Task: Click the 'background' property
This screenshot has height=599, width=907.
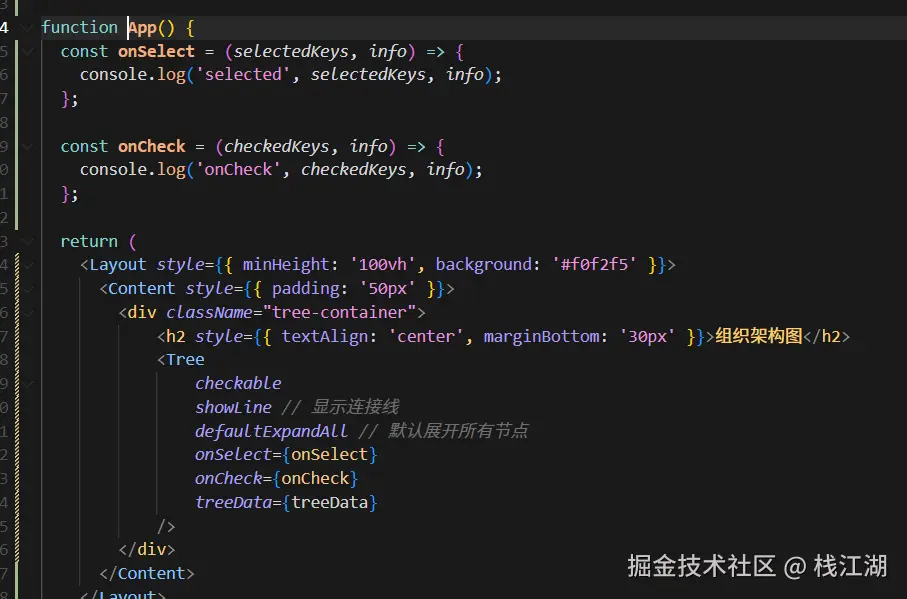Action: (x=484, y=265)
